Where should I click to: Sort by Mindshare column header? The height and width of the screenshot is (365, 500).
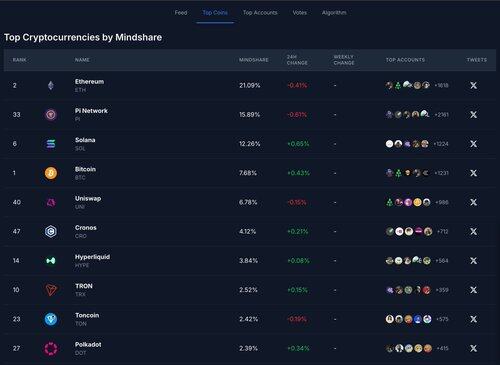pyautogui.click(x=254, y=60)
